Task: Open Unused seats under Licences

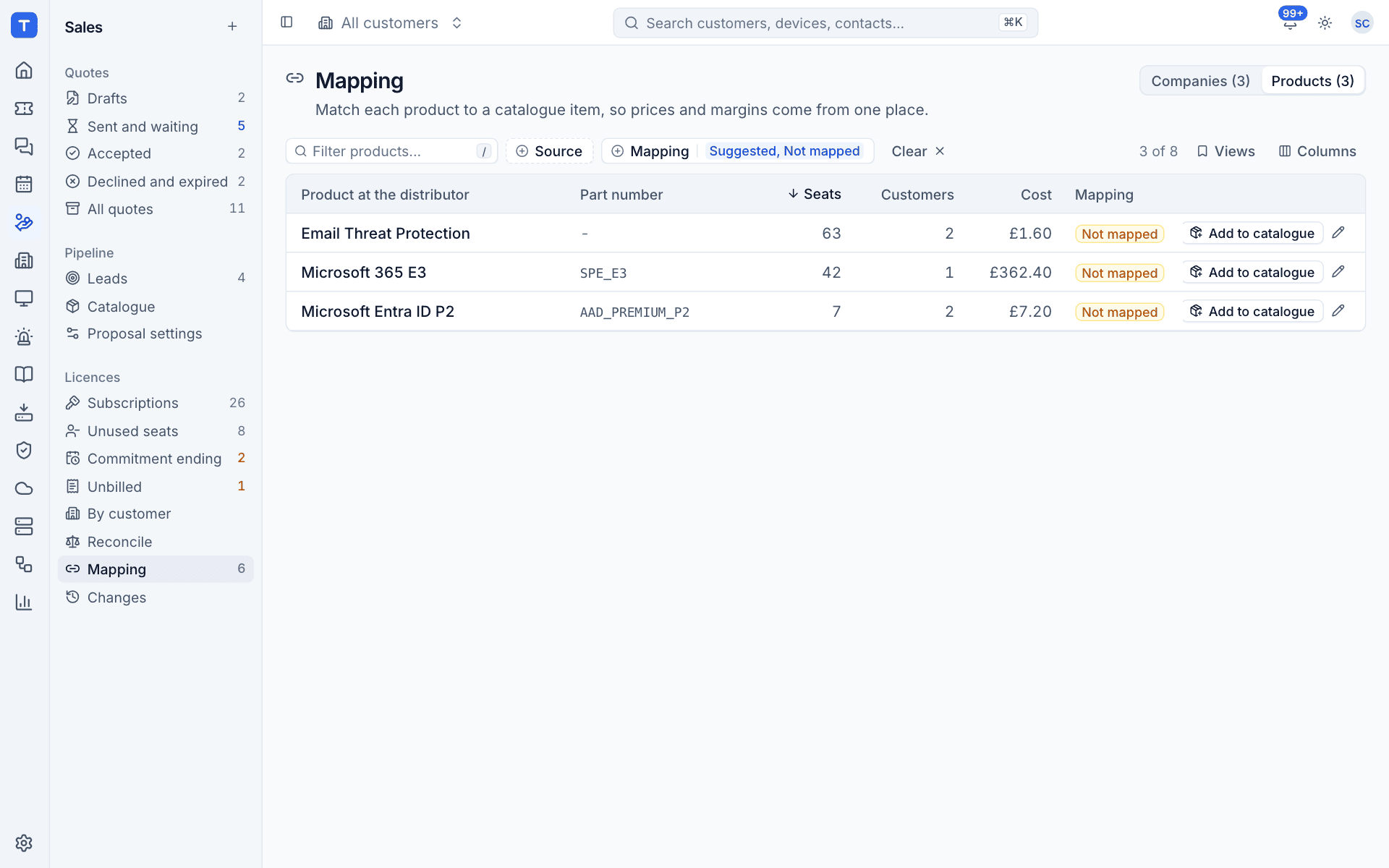Action: coord(156,431)
